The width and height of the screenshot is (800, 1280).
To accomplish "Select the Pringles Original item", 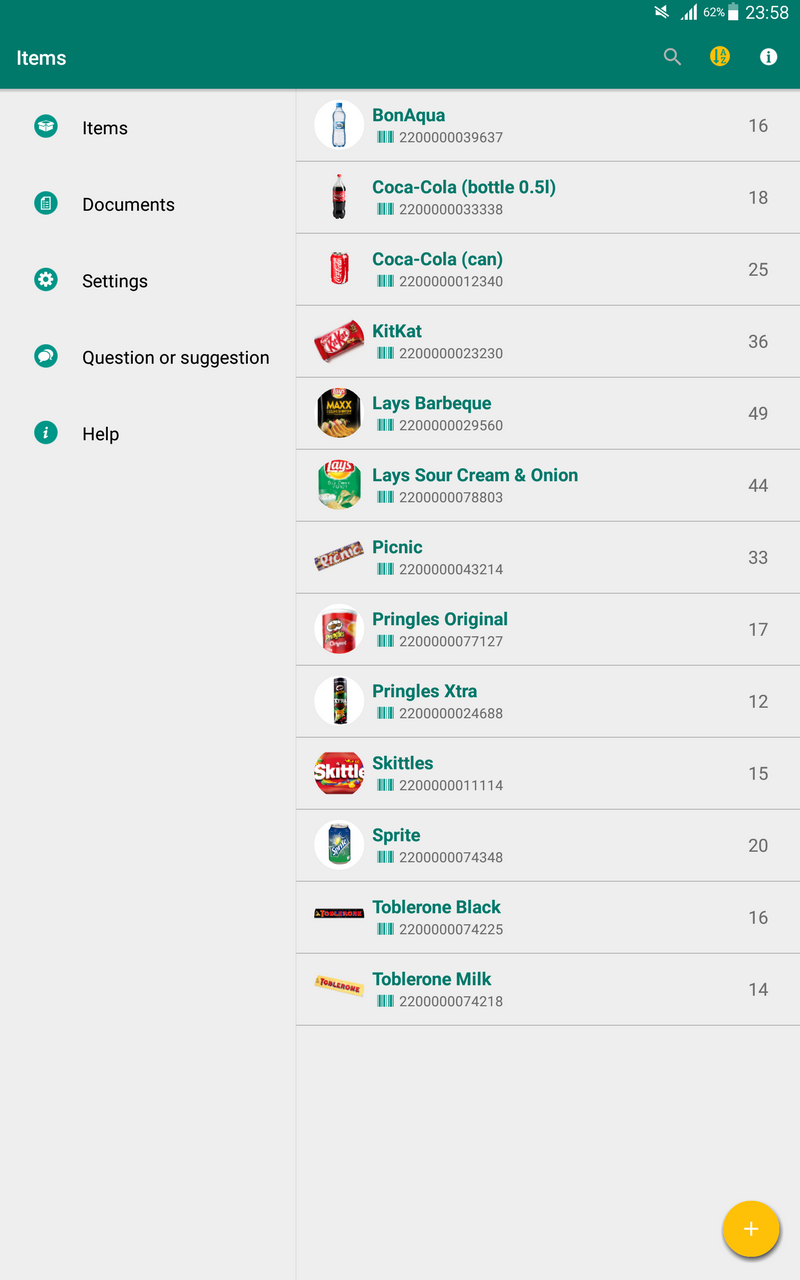I will click(x=440, y=620).
